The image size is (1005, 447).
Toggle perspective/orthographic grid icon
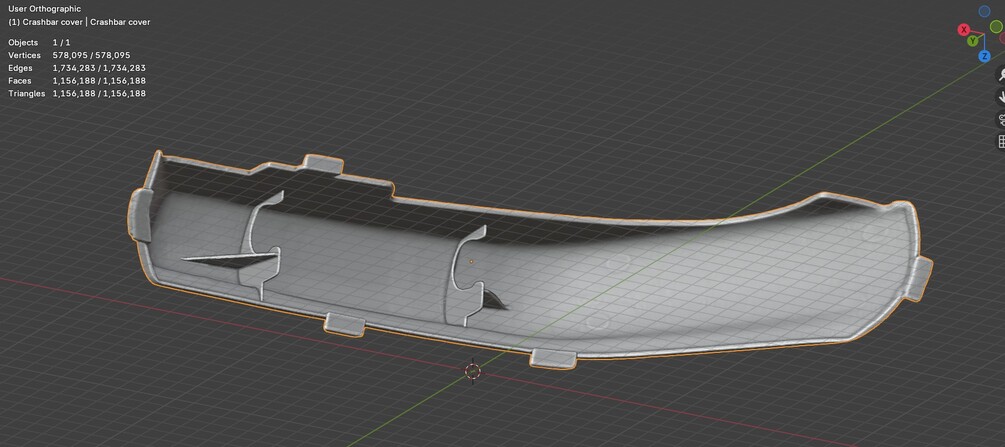coord(1001,142)
